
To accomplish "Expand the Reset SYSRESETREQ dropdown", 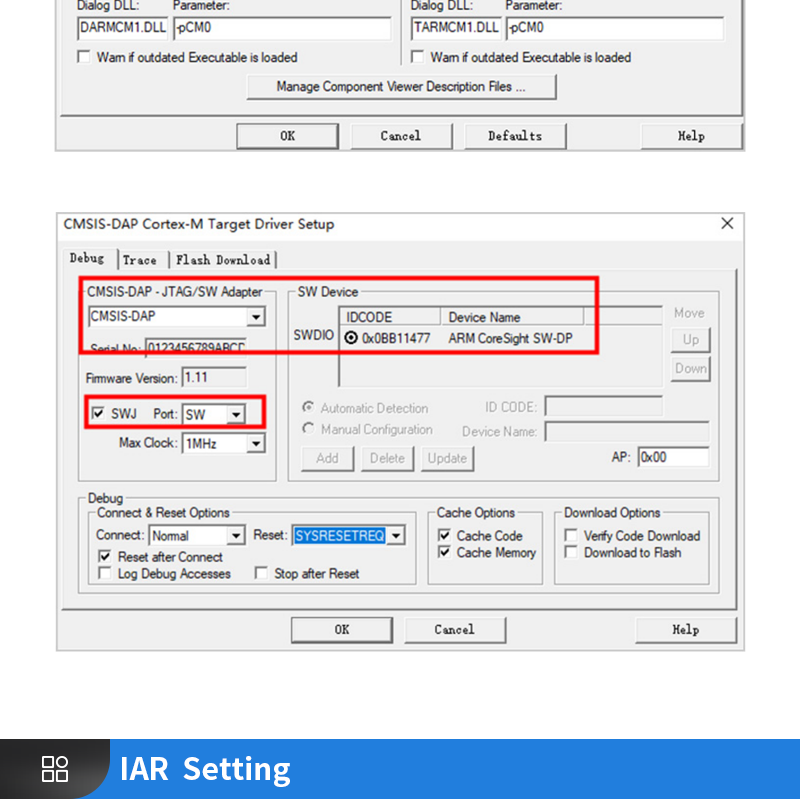I will point(396,536).
